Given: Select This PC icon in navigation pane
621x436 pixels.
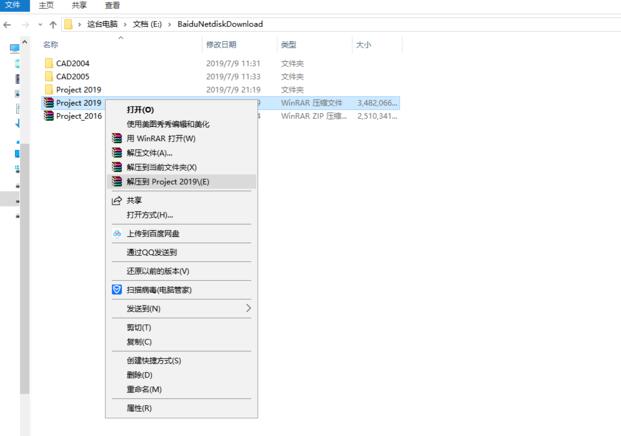Looking at the screenshot, I should point(15,48).
